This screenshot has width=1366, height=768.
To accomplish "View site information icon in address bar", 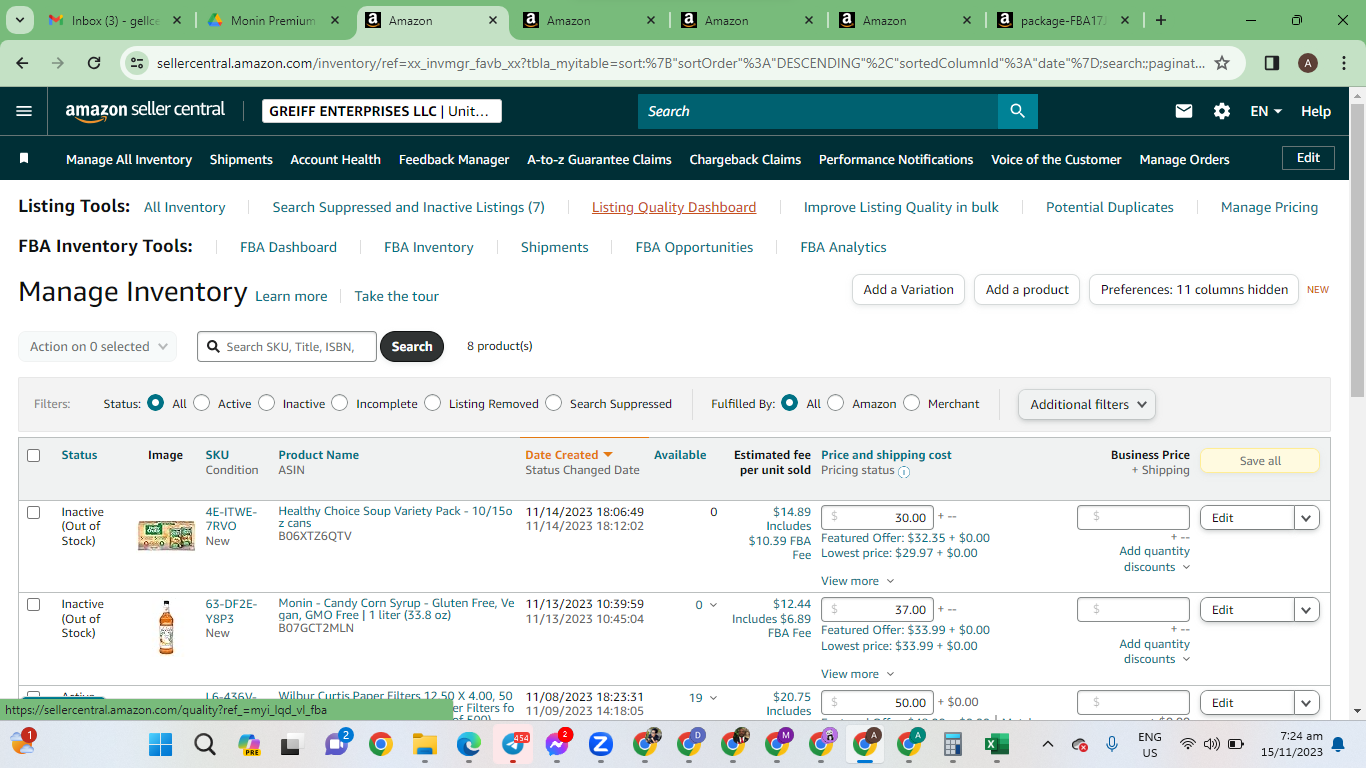I will [138, 63].
